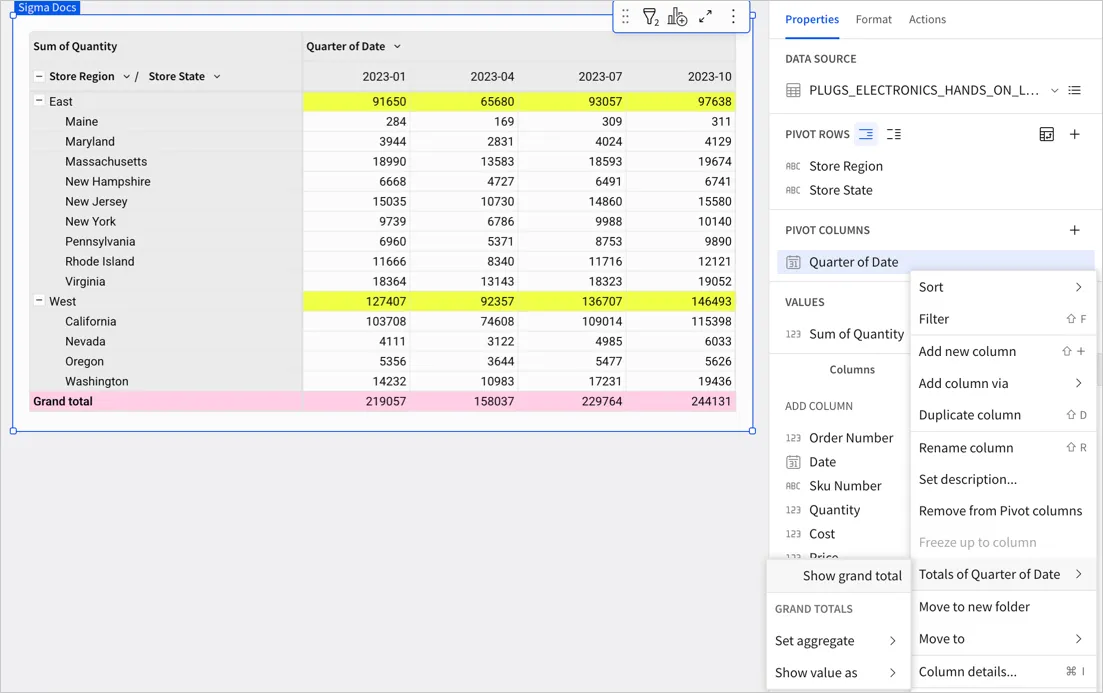Click the calendar icon beside Quarter of Date
This screenshot has width=1103, height=693.
pyautogui.click(x=793, y=262)
